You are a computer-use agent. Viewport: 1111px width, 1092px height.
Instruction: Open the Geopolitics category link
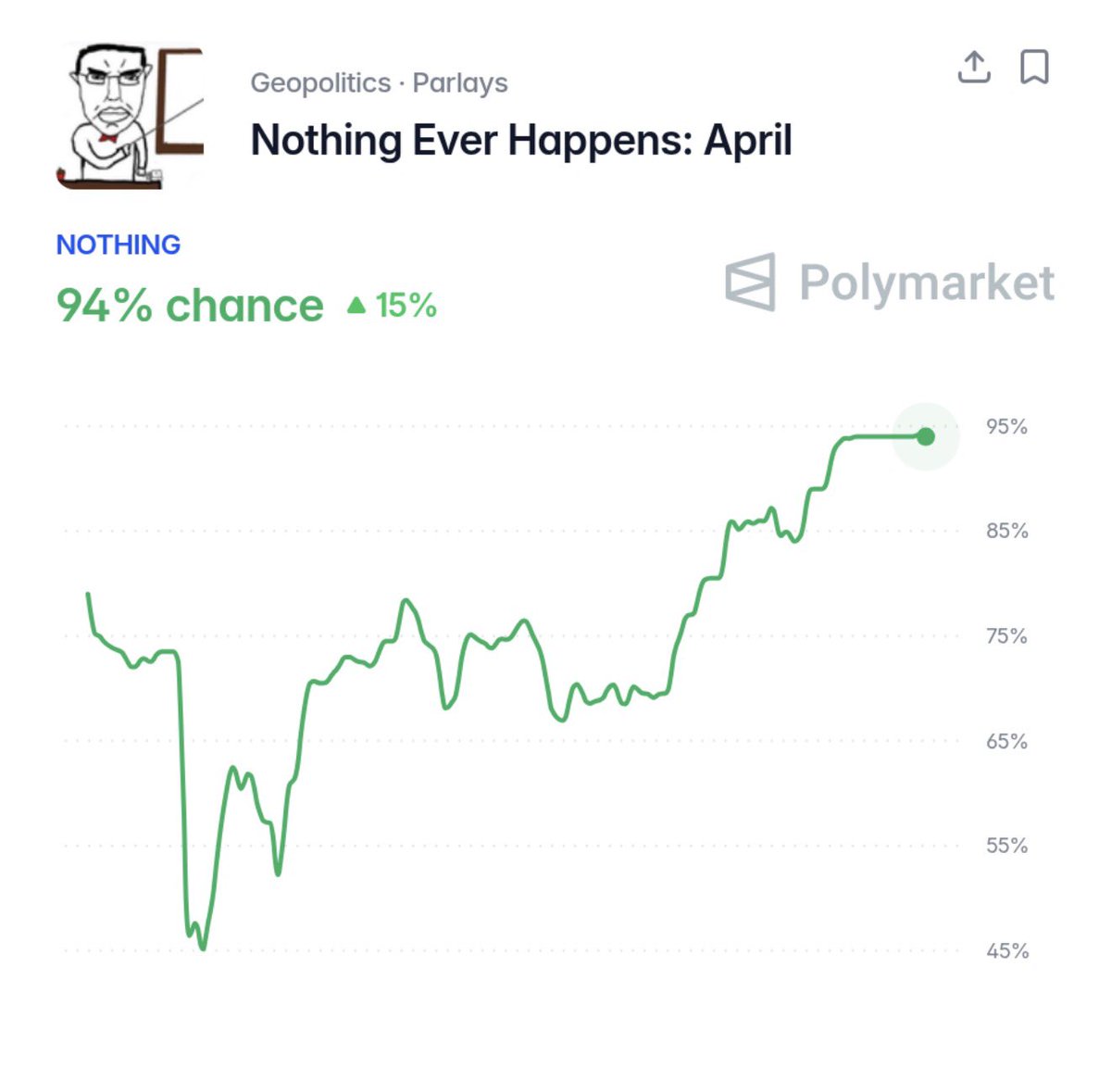(320, 83)
